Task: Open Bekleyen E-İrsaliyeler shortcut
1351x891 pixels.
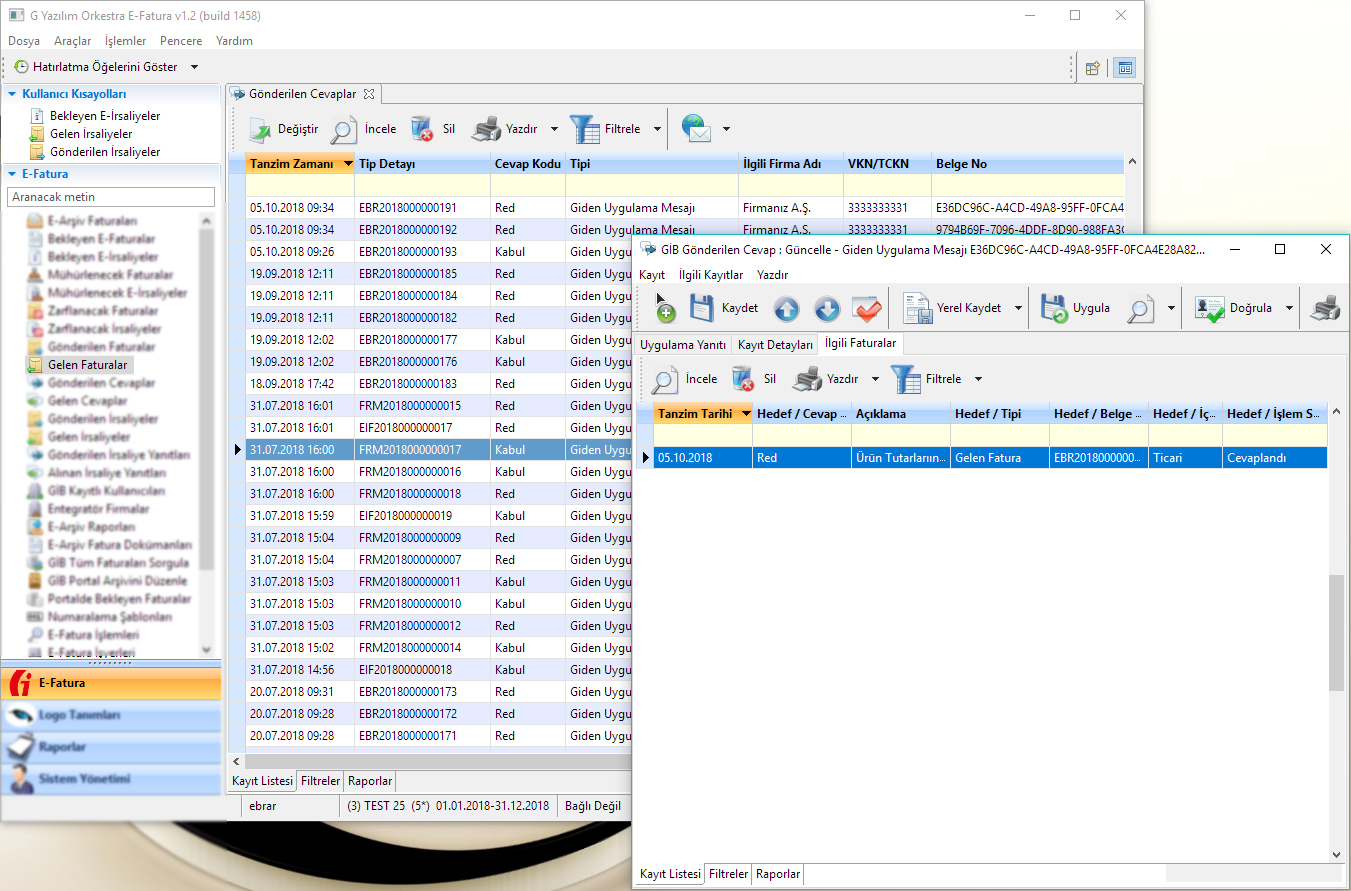Action: tap(104, 116)
